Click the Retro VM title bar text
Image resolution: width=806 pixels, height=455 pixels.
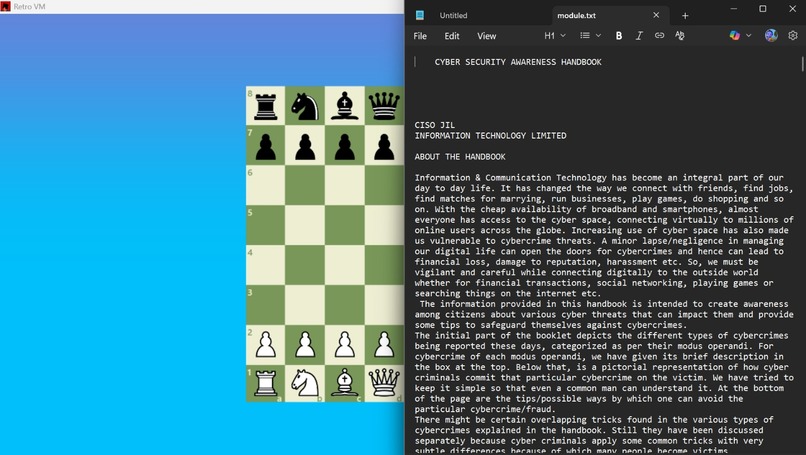[x=29, y=7]
